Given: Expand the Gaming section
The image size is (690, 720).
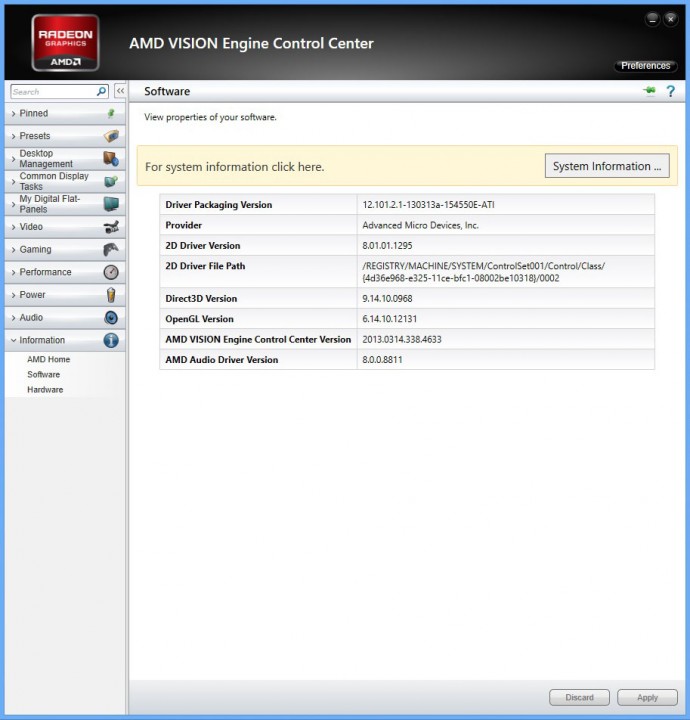Looking at the screenshot, I should pos(65,249).
